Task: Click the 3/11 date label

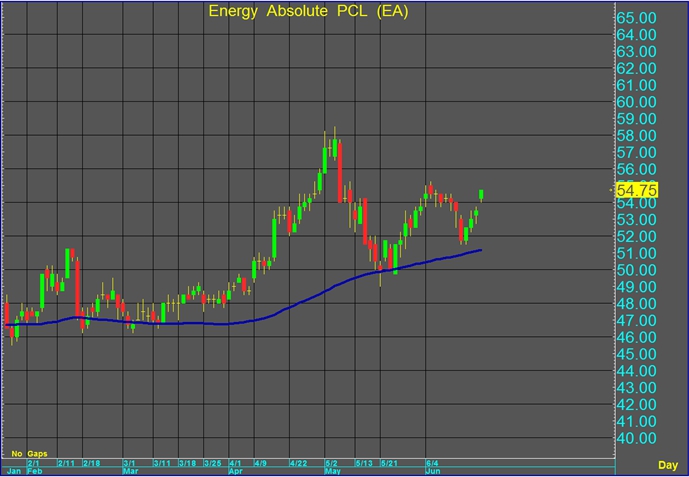Action: [162, 463]
